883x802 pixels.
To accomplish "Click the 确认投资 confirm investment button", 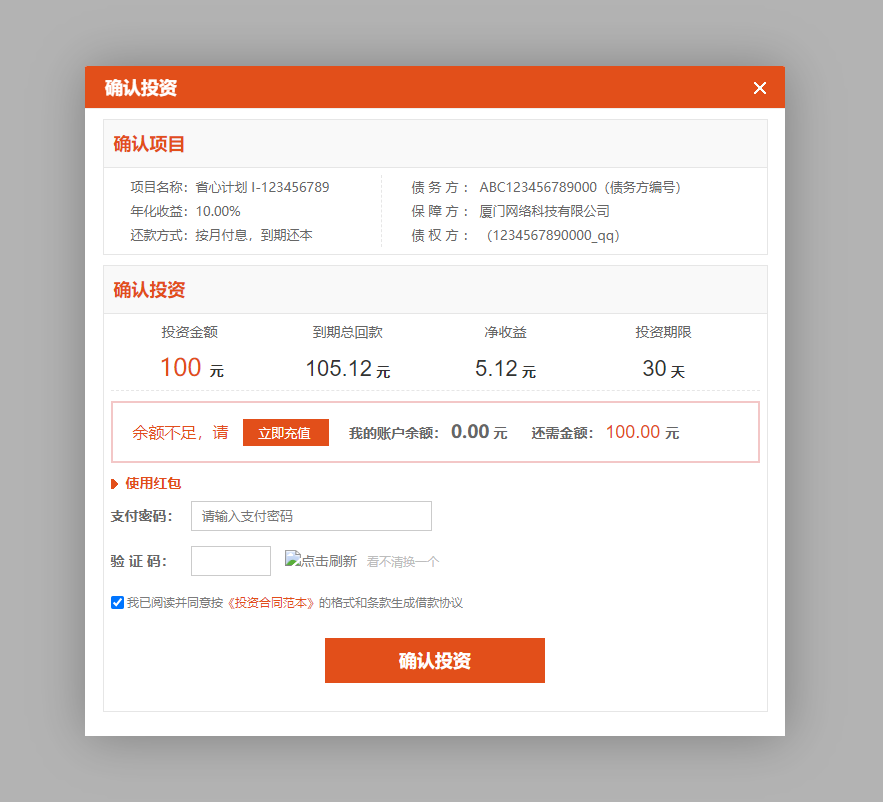I will [x=434, y=660].
